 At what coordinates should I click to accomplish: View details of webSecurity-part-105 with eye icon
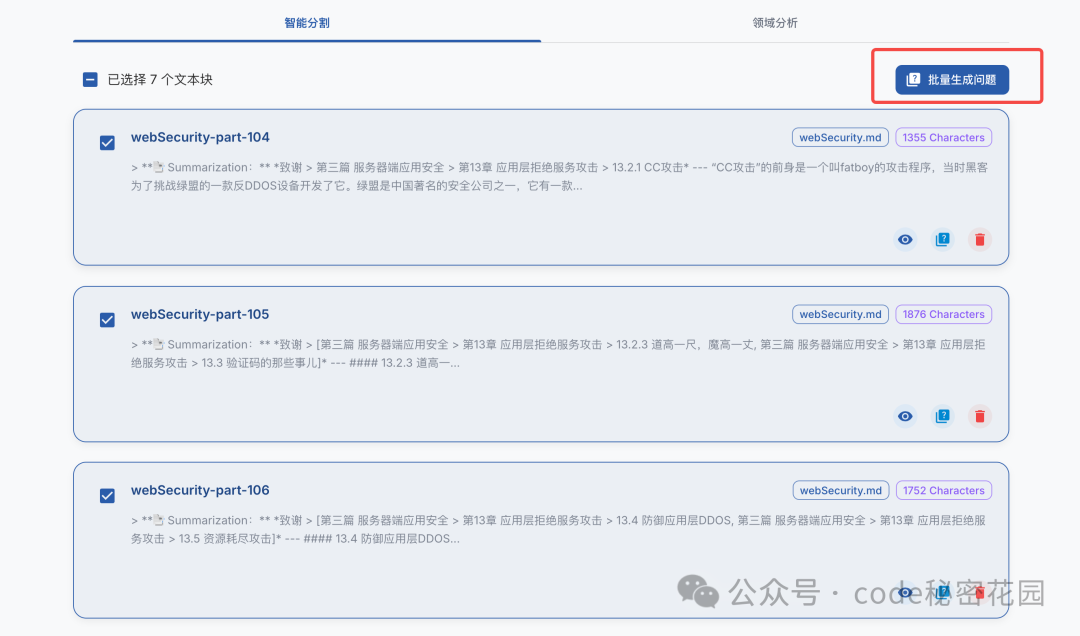click(x=905, y=416)
